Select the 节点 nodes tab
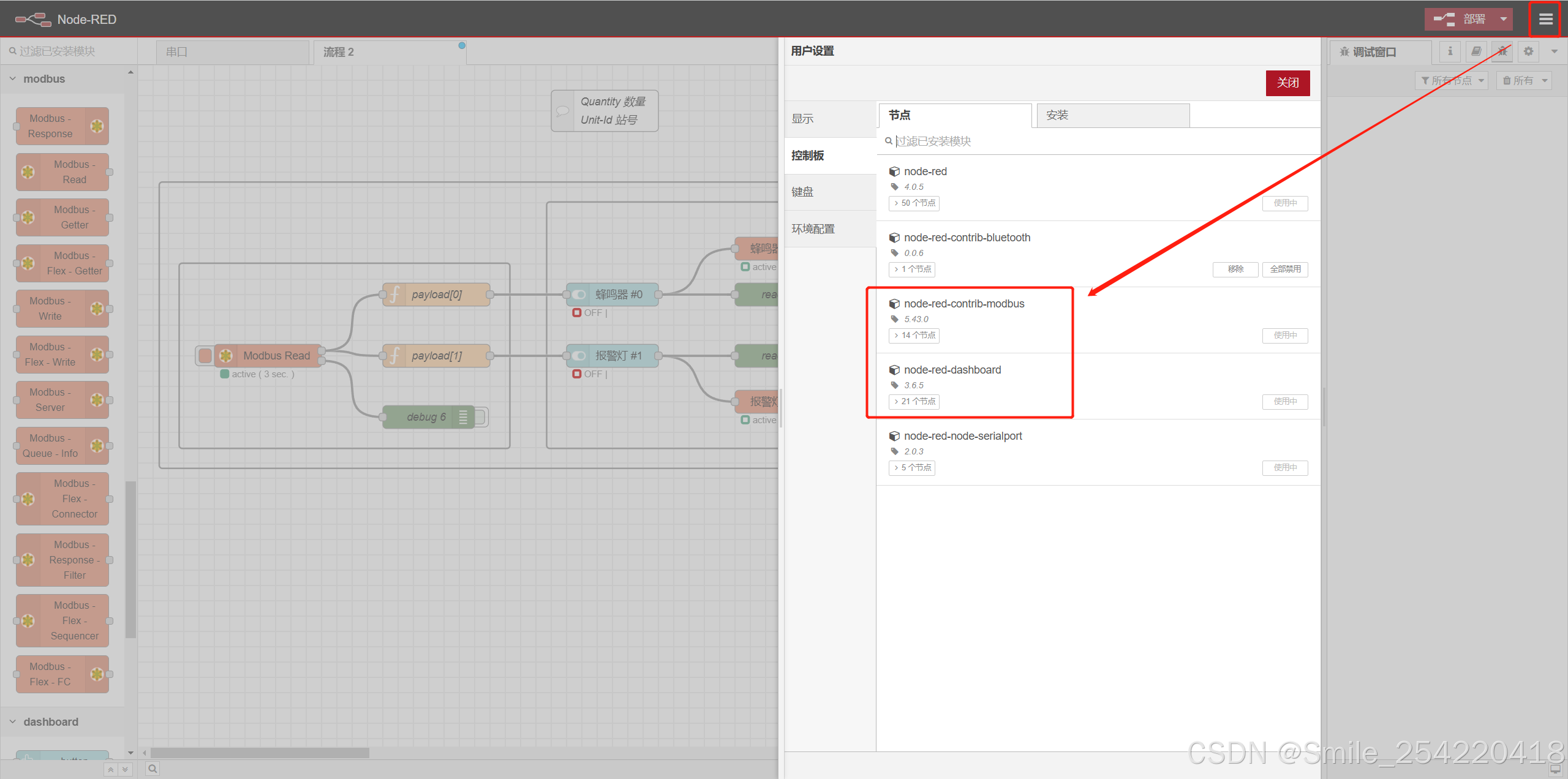The image size is (1568, 779). (x=956, y=115)
